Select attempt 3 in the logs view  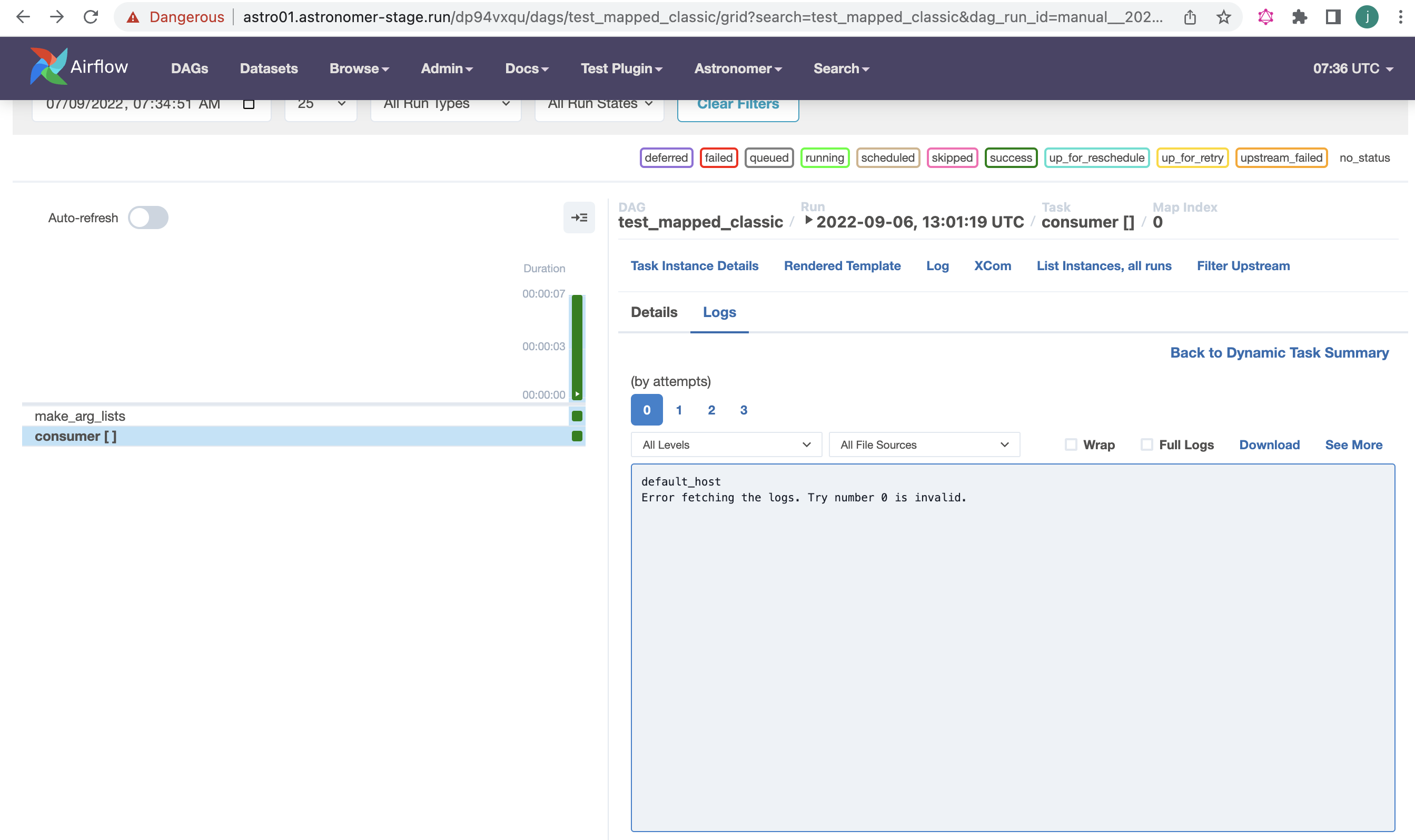(x=744, y=410)
